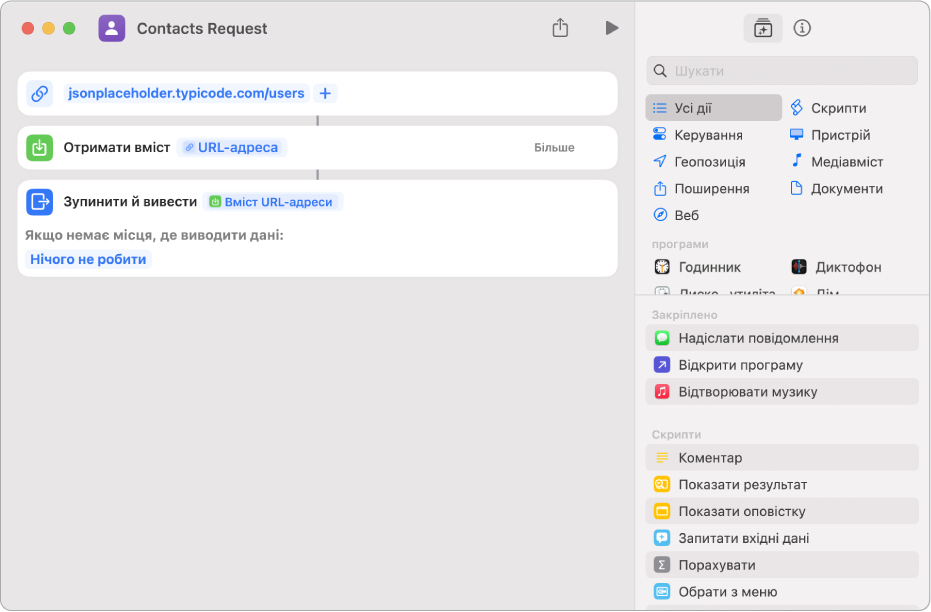
Task: Open the Медіавміст category
Action: pyautogui.click(x=837, y=161)
